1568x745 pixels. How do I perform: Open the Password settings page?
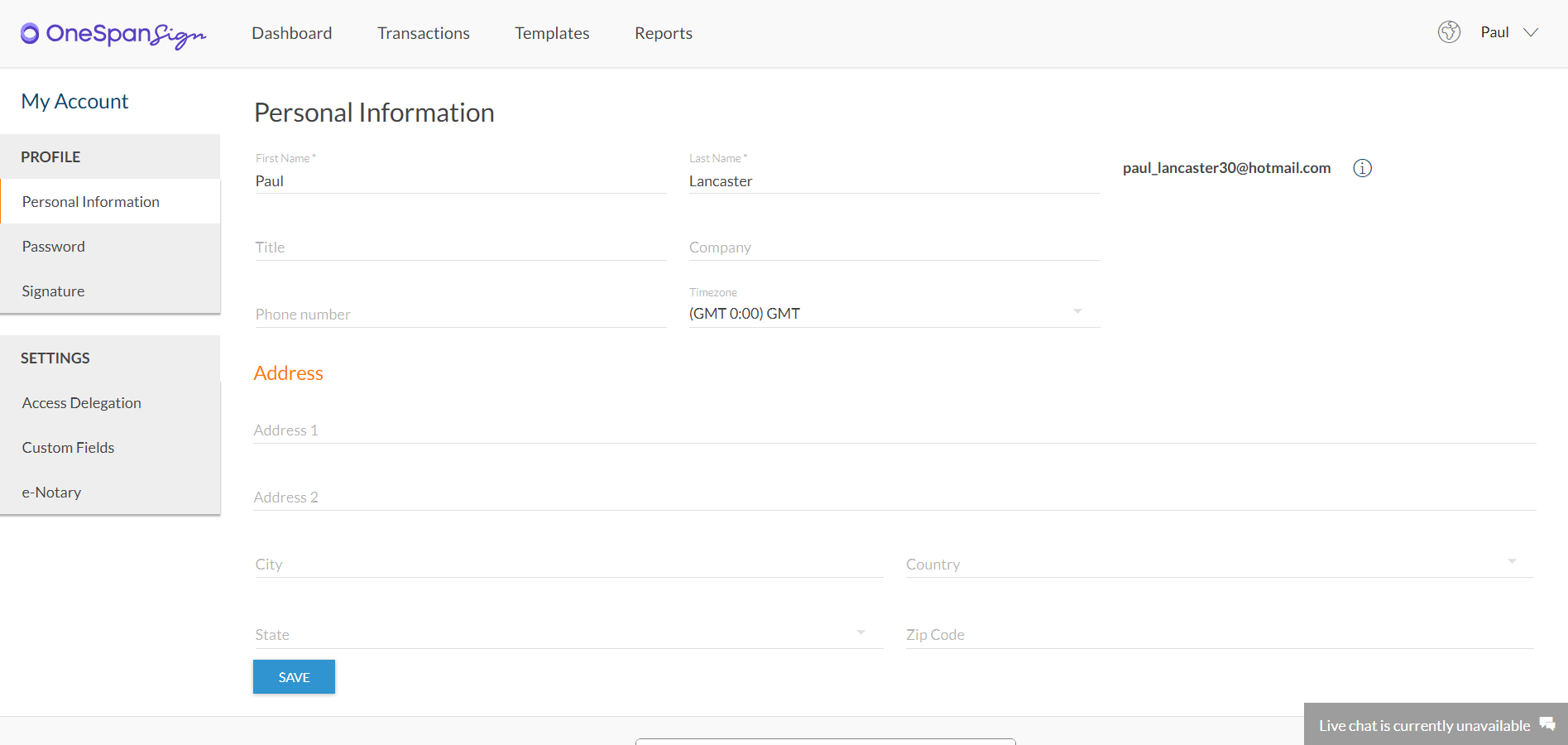click(110, 246)
